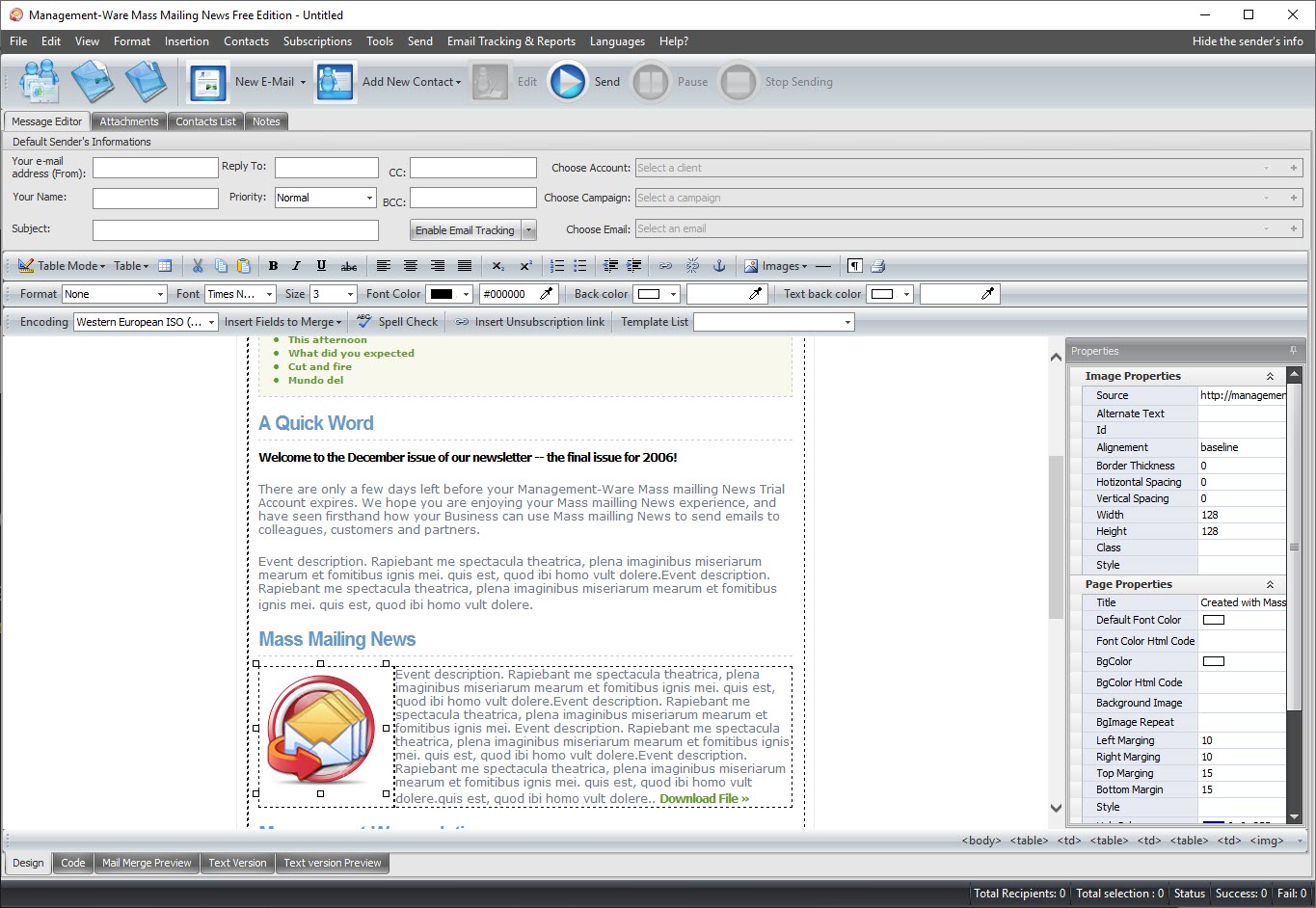This screenshot has width=1316, height=908.
Task: Insert a numbered list
Action: 557,266
